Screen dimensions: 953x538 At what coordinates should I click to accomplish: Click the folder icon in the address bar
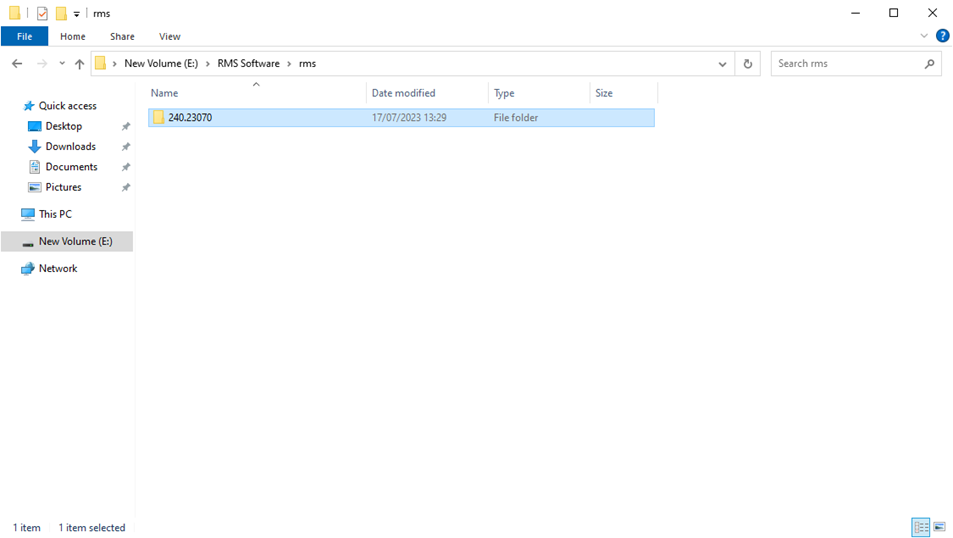[101, 63]
